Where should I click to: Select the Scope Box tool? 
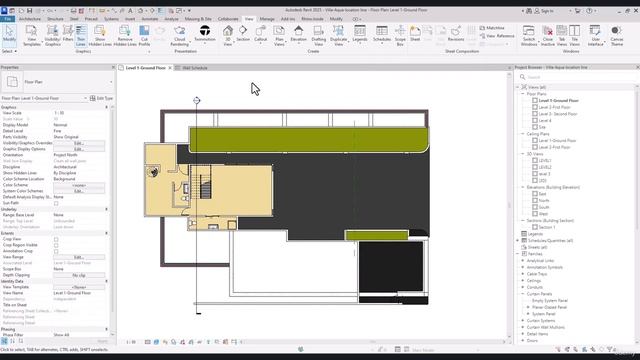tap(400, 35)
